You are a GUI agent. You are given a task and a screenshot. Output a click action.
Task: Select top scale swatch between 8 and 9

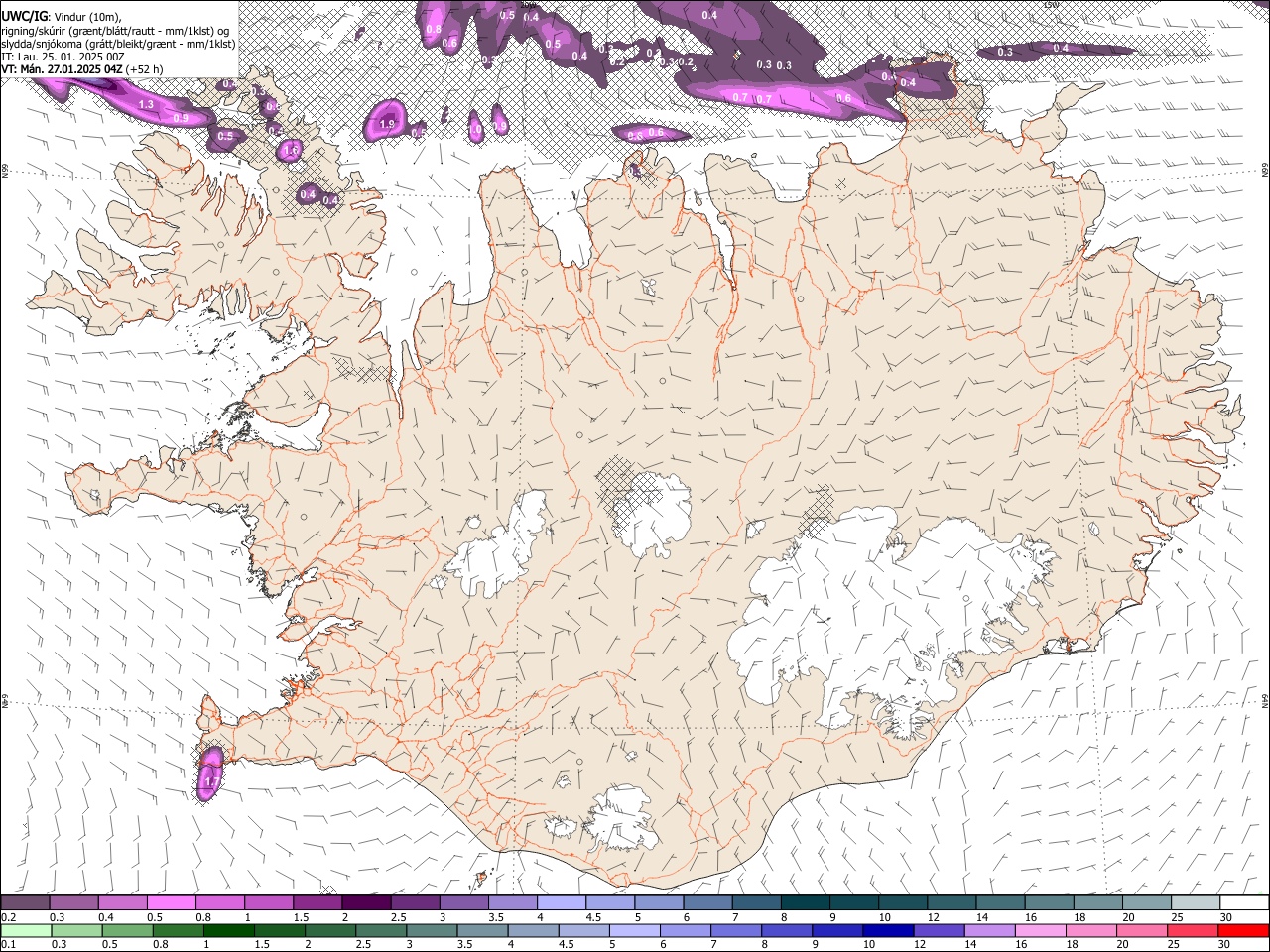point(806,902)
